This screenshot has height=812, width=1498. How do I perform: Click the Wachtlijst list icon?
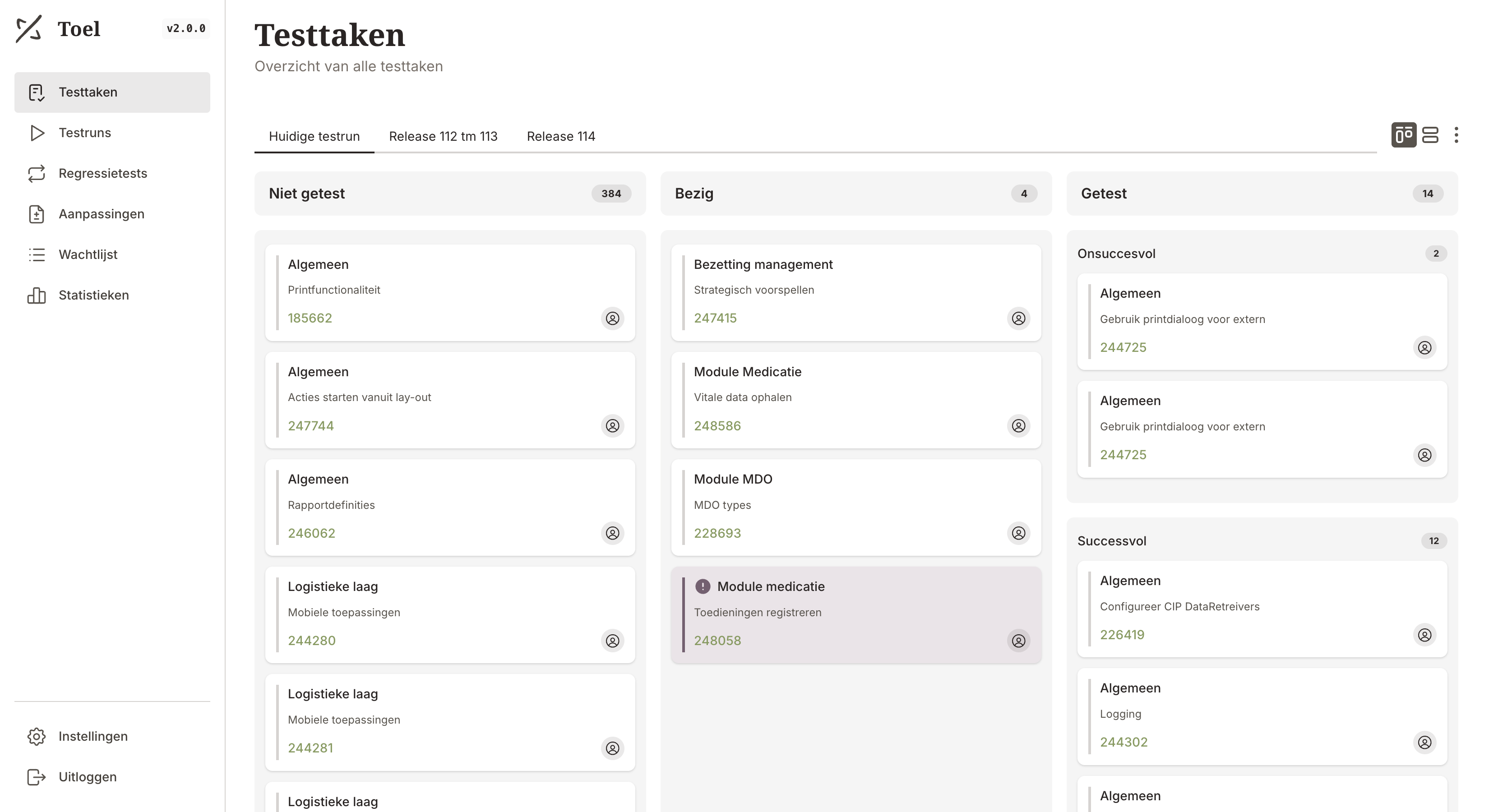[x=37, y=255]
